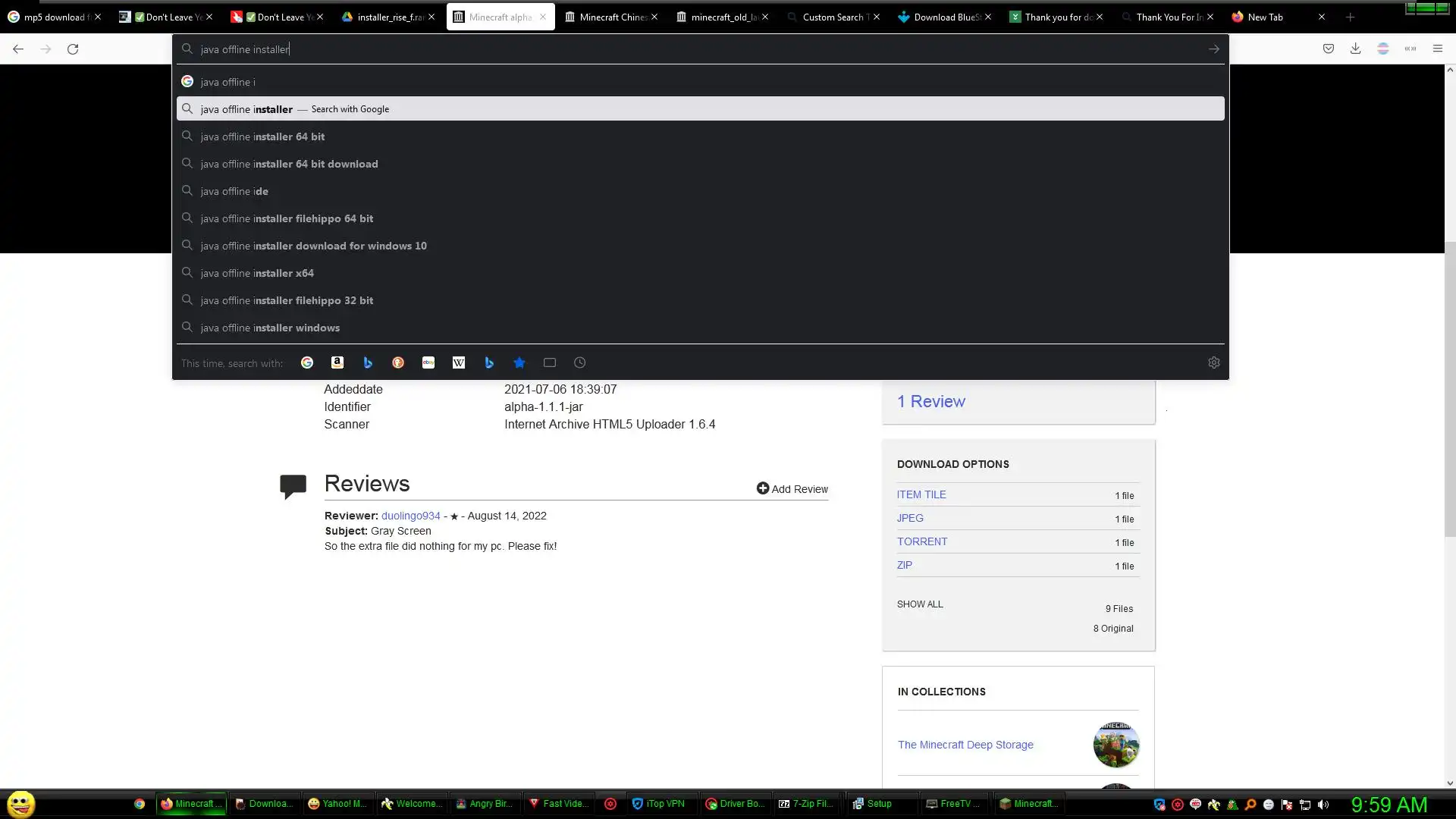Search with Wikipedia one-off engine
Screen dimensions: 1456x819
click(459, 363)
